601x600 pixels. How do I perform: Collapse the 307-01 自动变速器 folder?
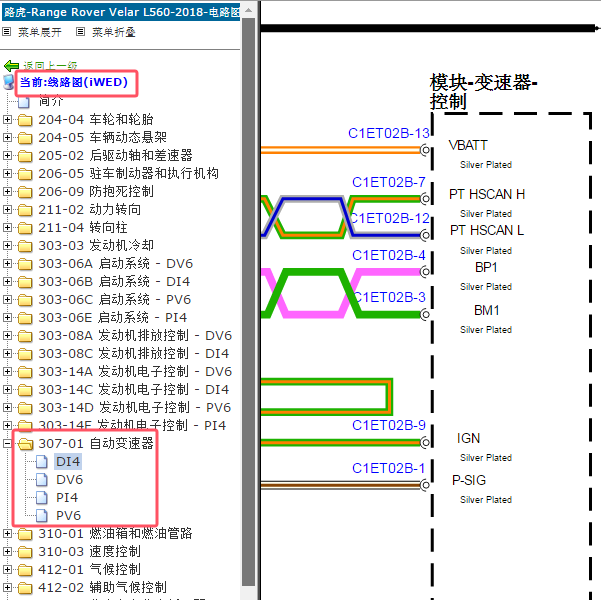(x=7, y=444)
